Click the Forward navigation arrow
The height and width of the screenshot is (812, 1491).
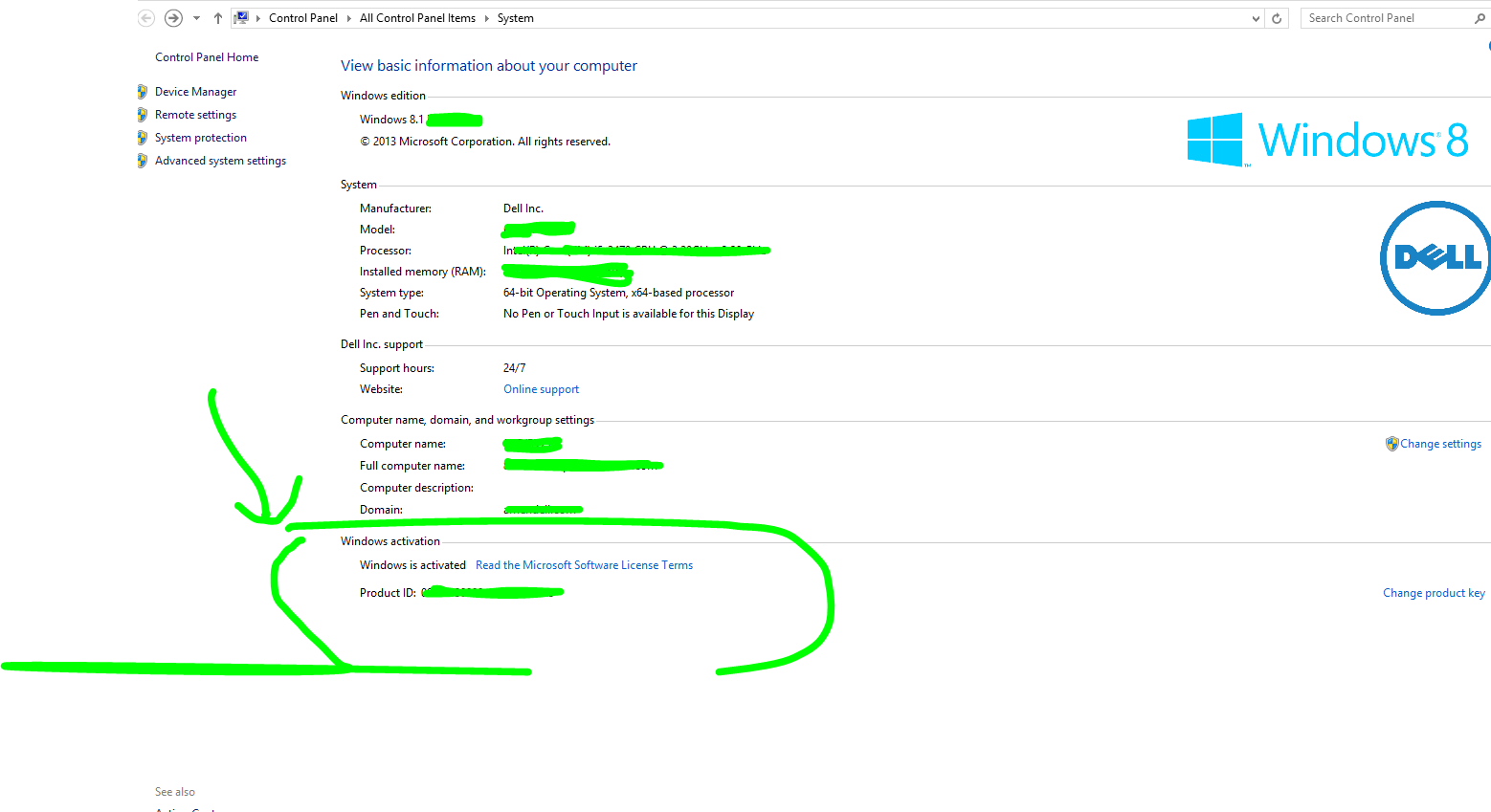click(173, 18)
